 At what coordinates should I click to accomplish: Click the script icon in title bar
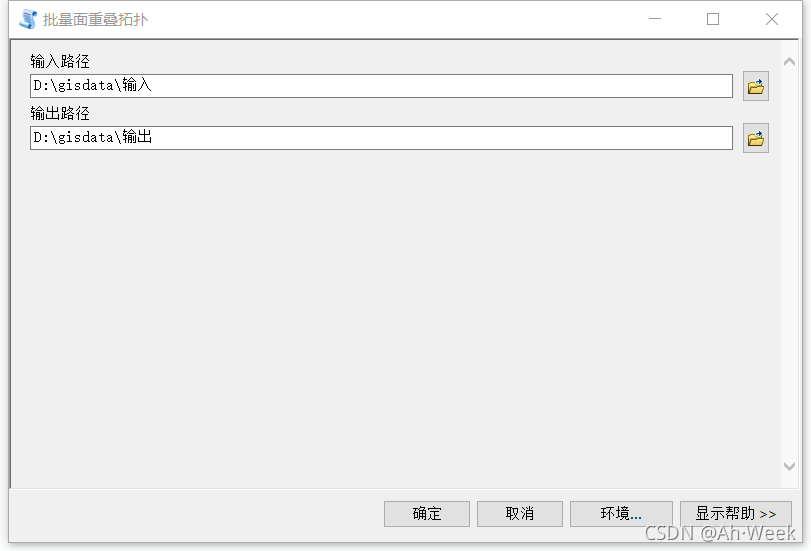coord(28,19)
